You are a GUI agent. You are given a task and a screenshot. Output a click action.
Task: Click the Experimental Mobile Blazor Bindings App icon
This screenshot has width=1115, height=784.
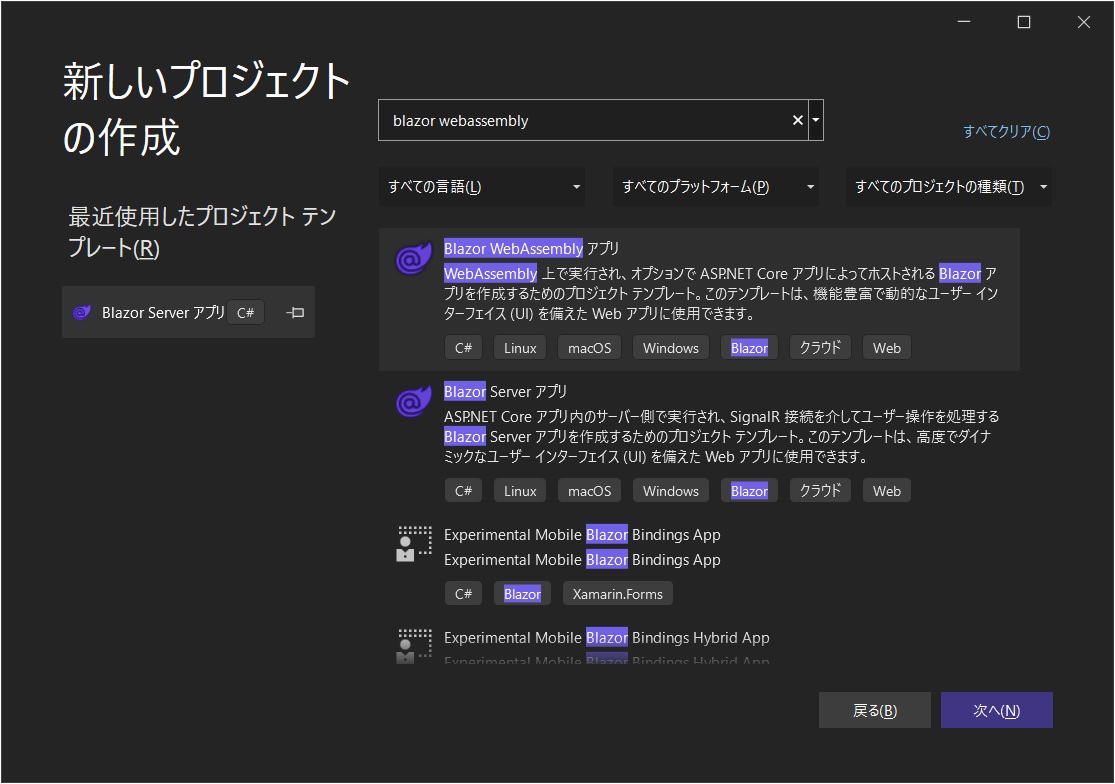coord(414,544)
